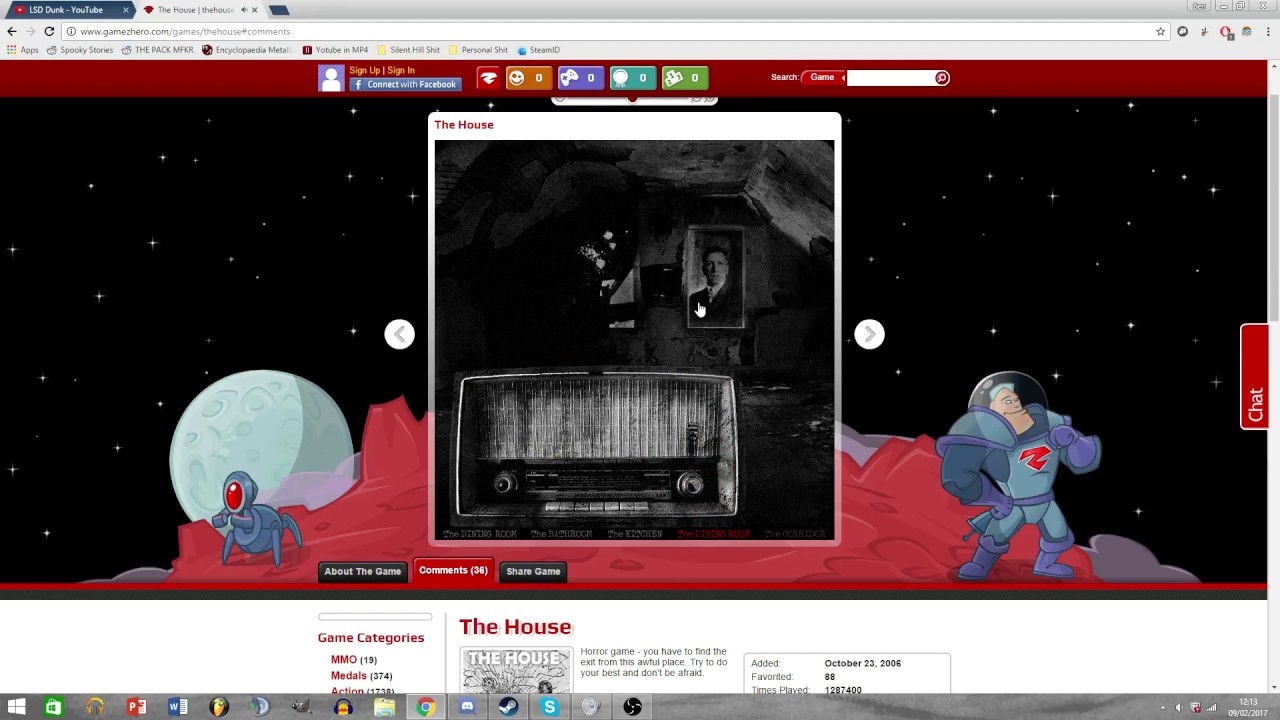Open Steam from the taskbar
This screenshot has height=720, width=1280.
[x=508, y=707]
